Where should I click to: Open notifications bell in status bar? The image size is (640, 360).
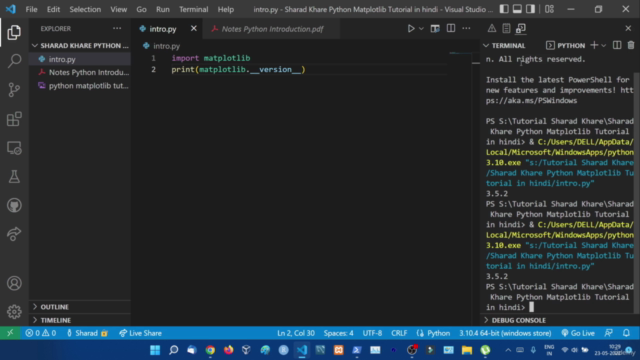[626, 333]
